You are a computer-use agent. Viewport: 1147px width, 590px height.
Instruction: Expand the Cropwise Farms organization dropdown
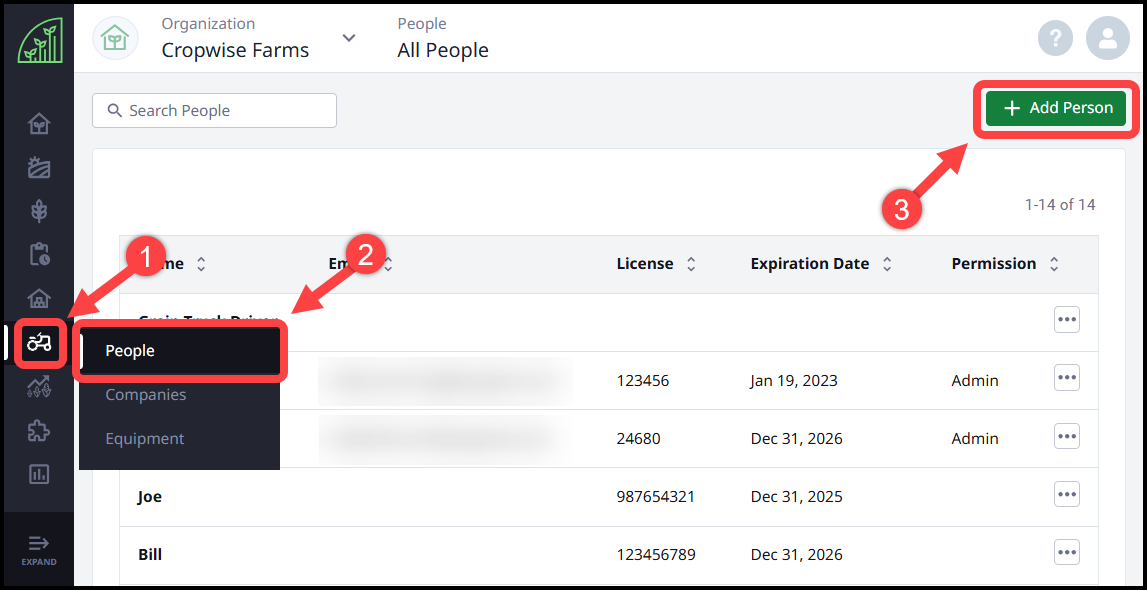click(x=348, y=38)
